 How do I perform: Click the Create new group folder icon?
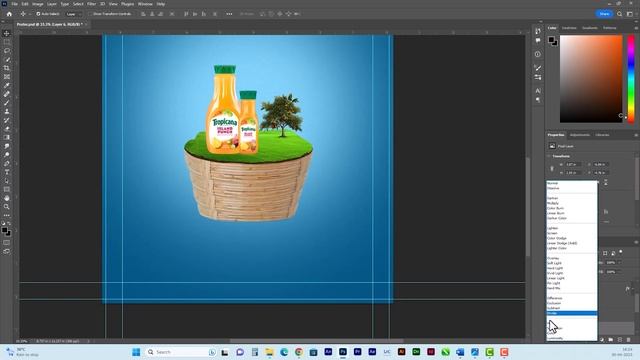(x=611, y=340)
